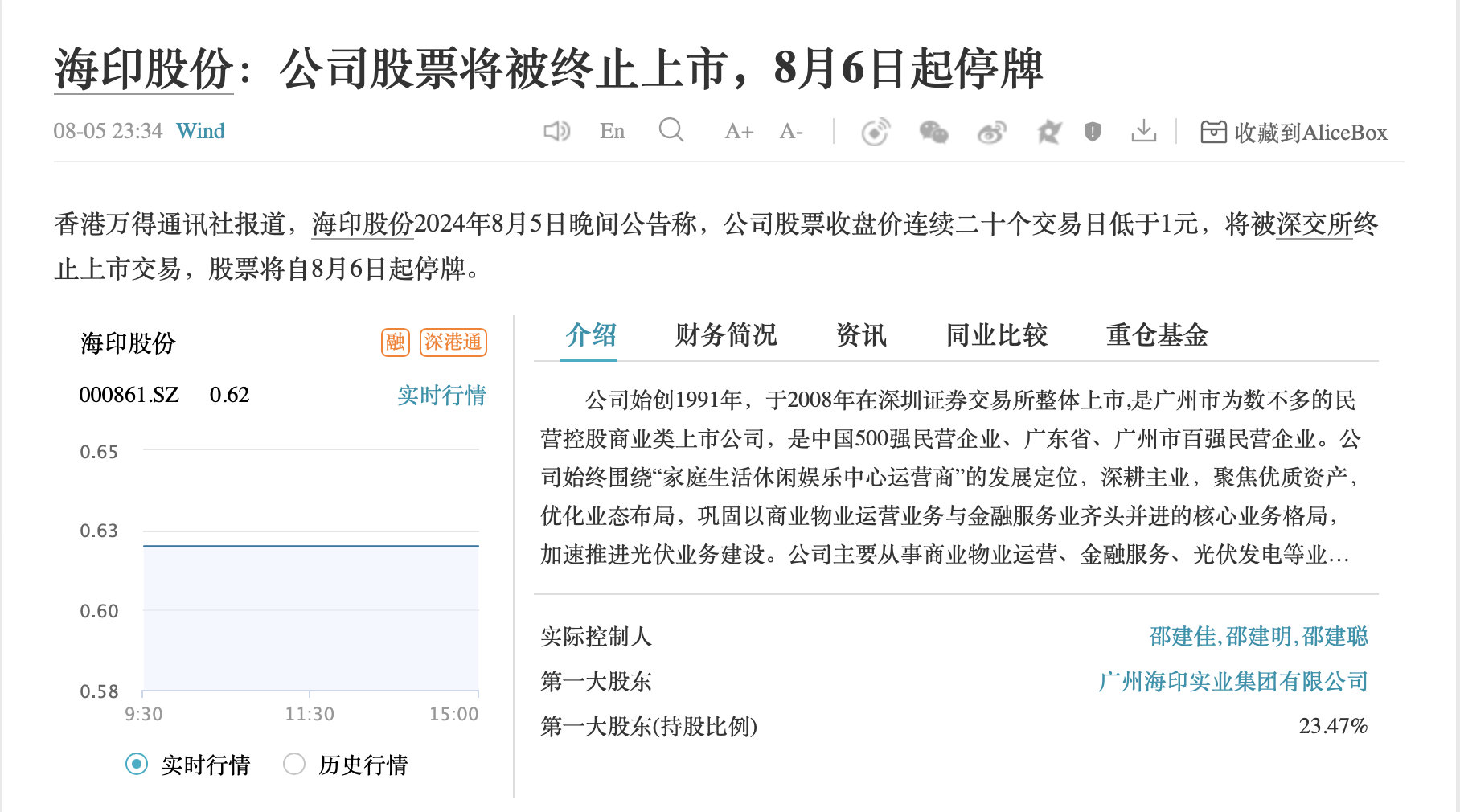This screenshot has width=1460, height=812.
Task: Toggle the 融 margin trading badge
Action: coord(396,342)
